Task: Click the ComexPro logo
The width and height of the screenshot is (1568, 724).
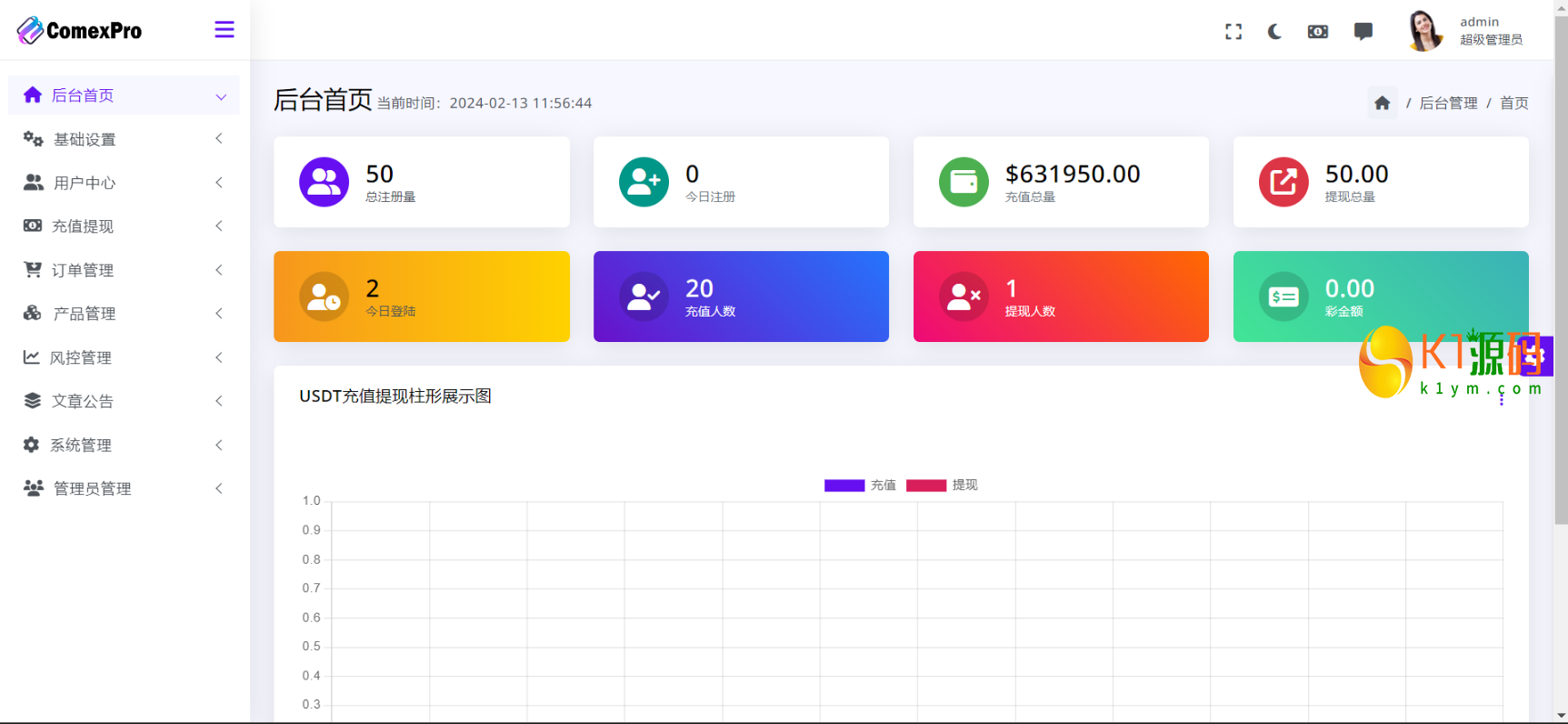Action: click(80, 31)
